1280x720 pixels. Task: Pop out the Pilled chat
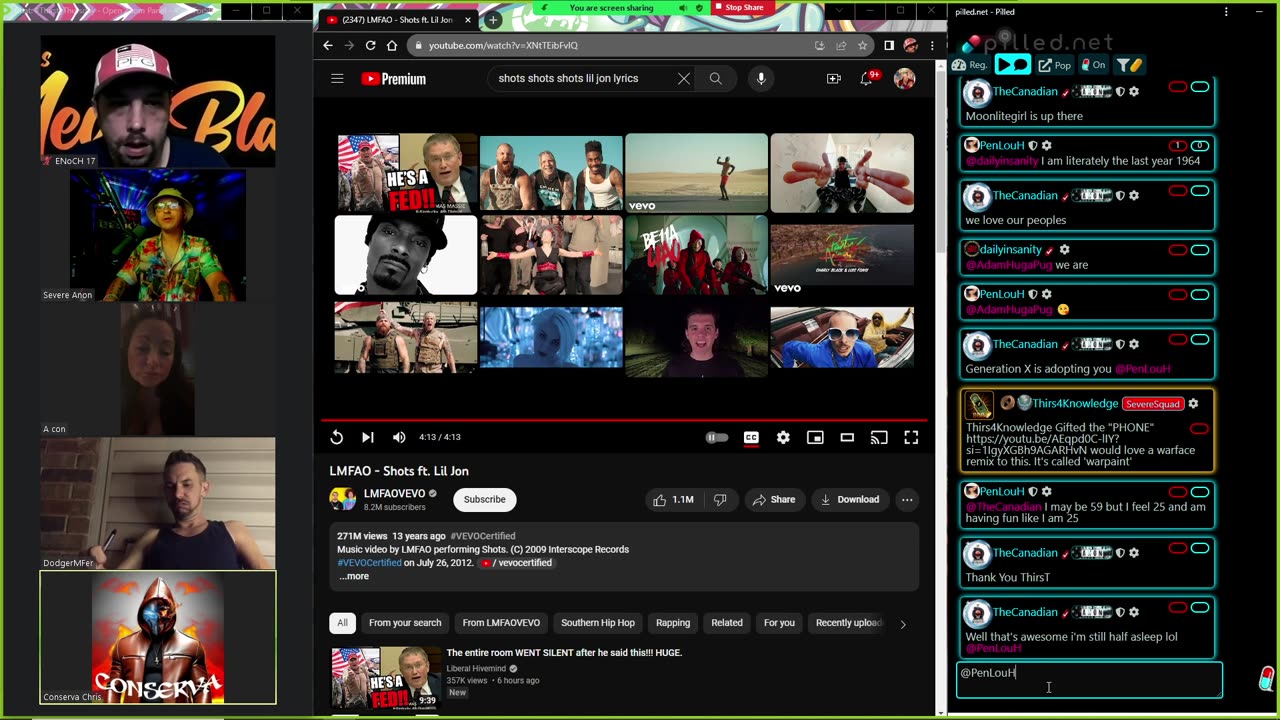coord(1054,65)
